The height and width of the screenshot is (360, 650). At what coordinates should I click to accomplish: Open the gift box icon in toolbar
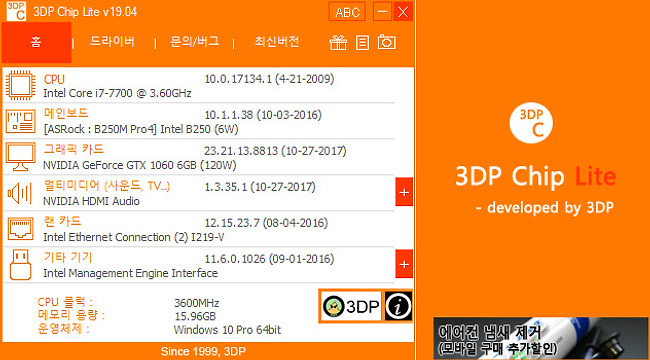[338, 42]
